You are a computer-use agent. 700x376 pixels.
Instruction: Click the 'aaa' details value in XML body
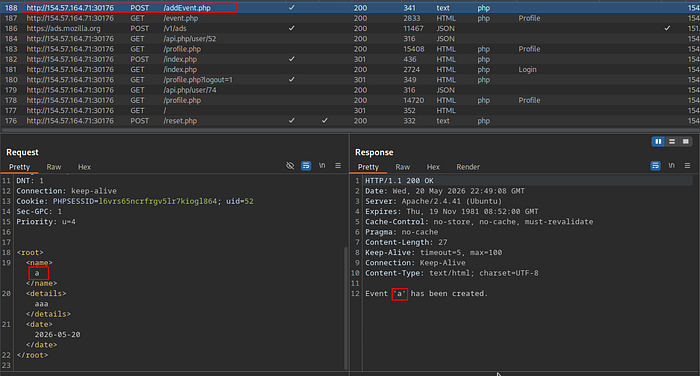(x=42, y=304)
